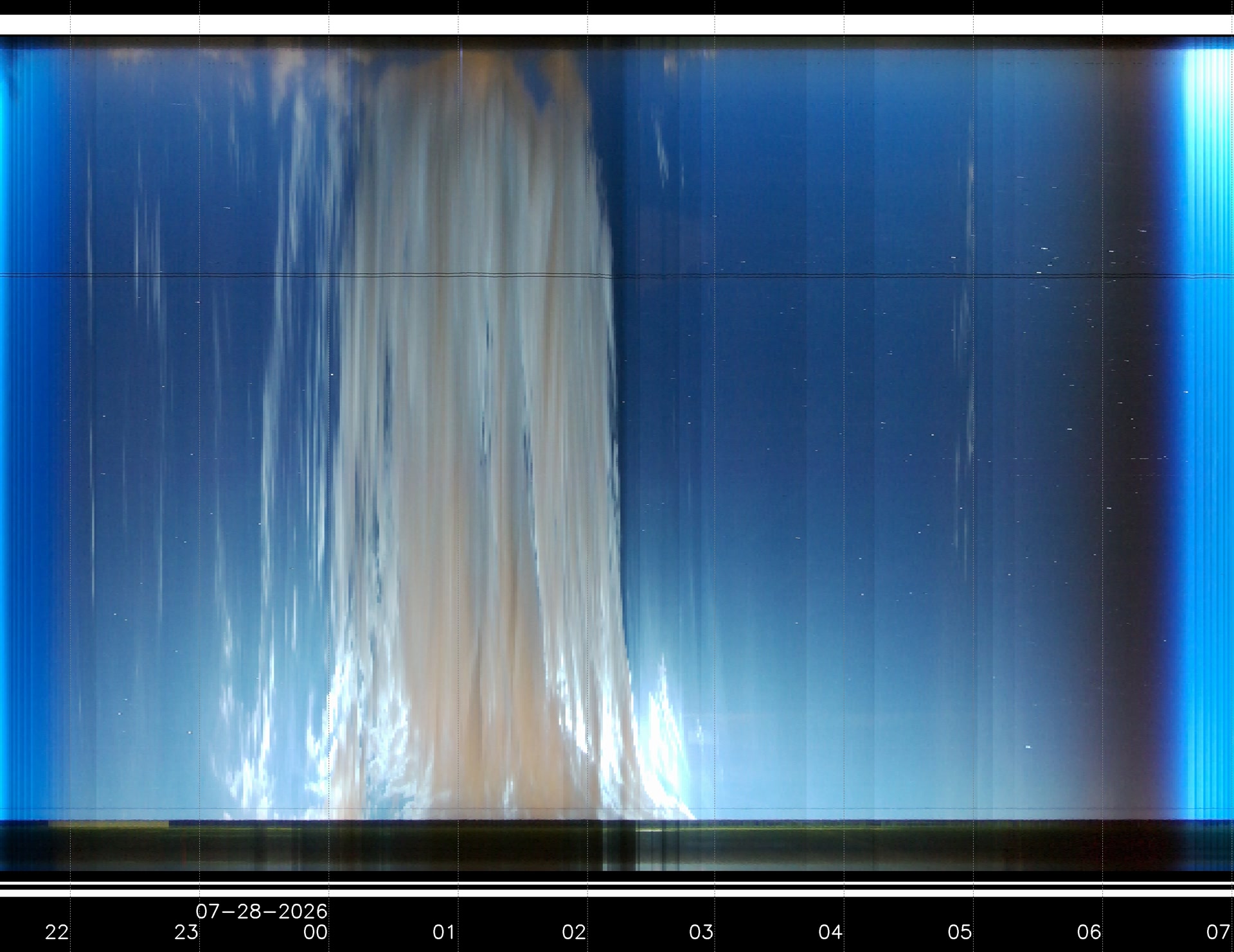Viewport: 1234px width, 952px height.
Task: Click the 07-28-2026 date label
Action: click(262, 911)
